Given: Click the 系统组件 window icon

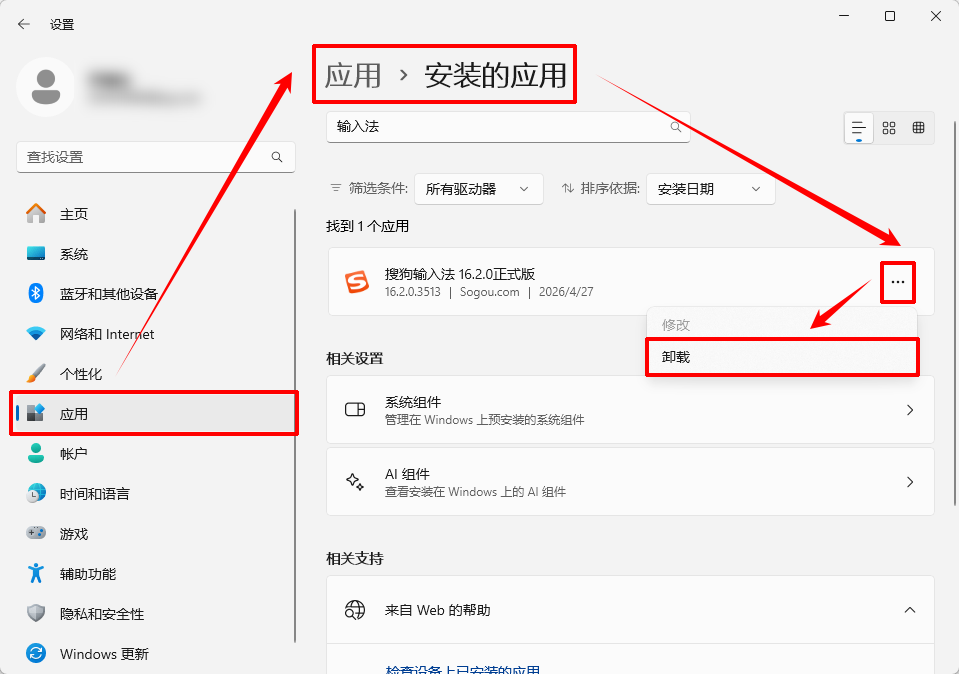Looking at the screenshot, I should coord(355,409).
